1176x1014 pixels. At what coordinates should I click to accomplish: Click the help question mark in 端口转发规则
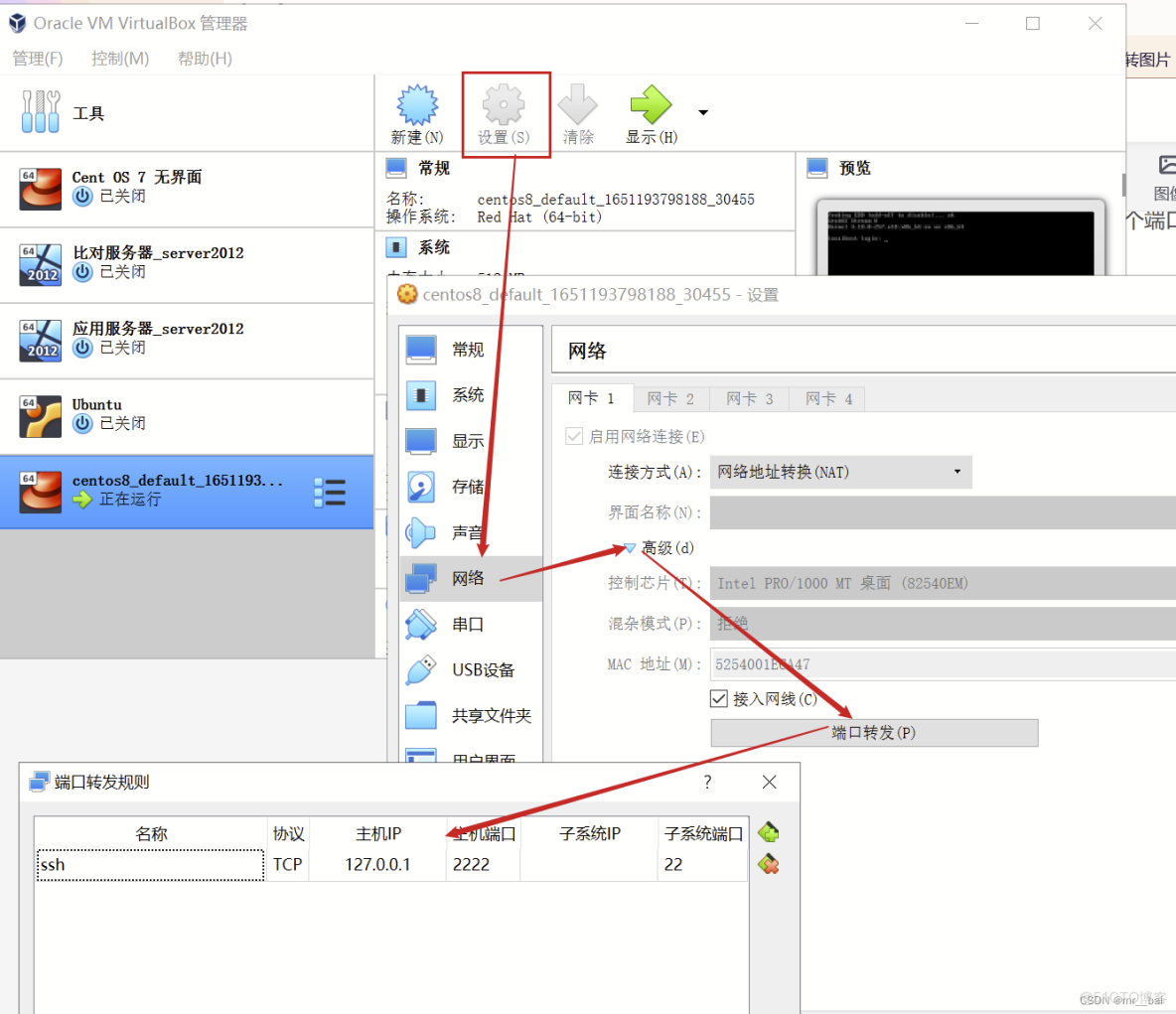[x=707, y=782]
